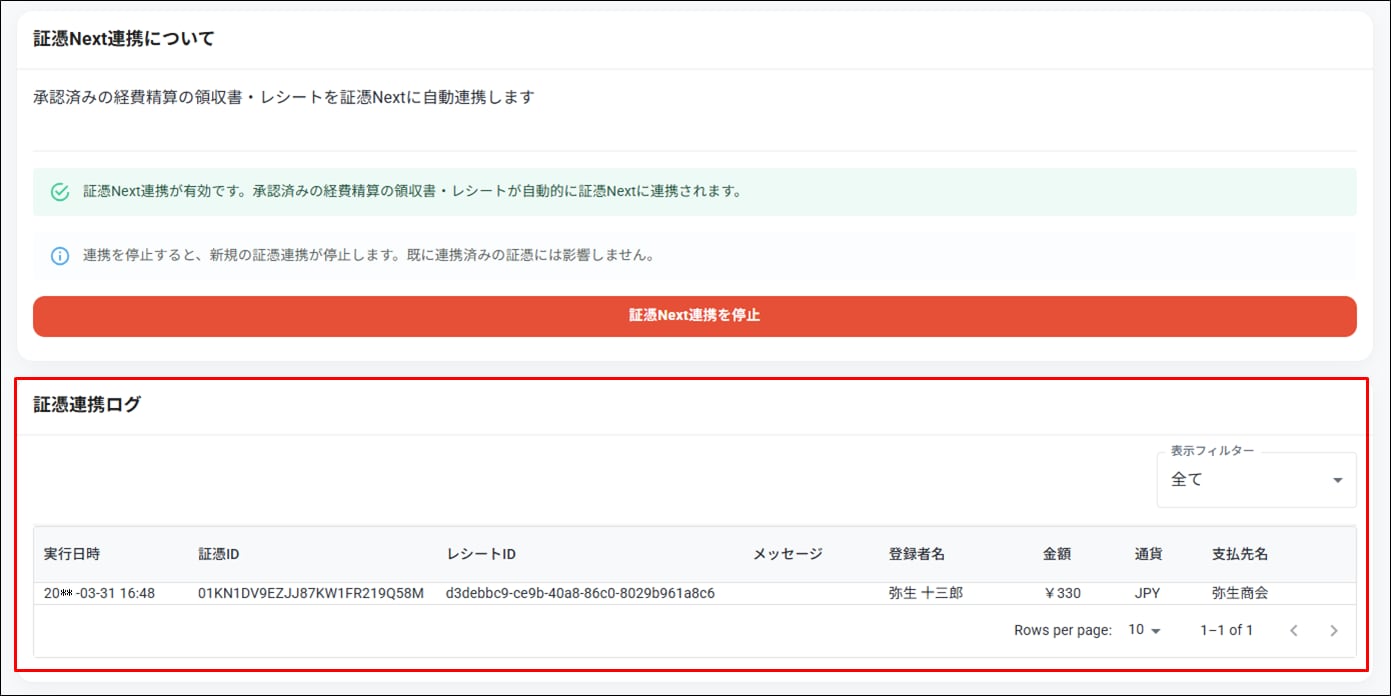Click the レシートID column header
The image size is (1391, 696).
click(481, 554)
